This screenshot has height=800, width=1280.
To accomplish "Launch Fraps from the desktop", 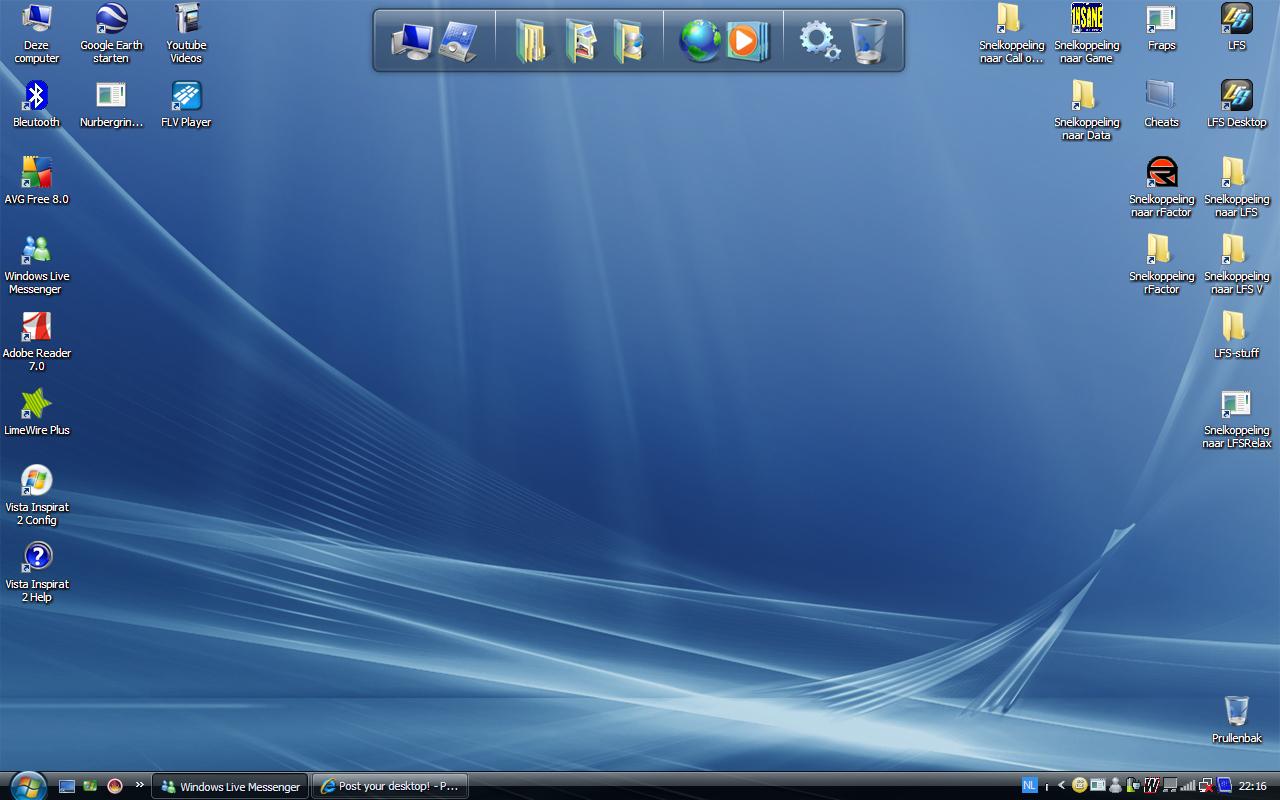I will click(1161, 28).
